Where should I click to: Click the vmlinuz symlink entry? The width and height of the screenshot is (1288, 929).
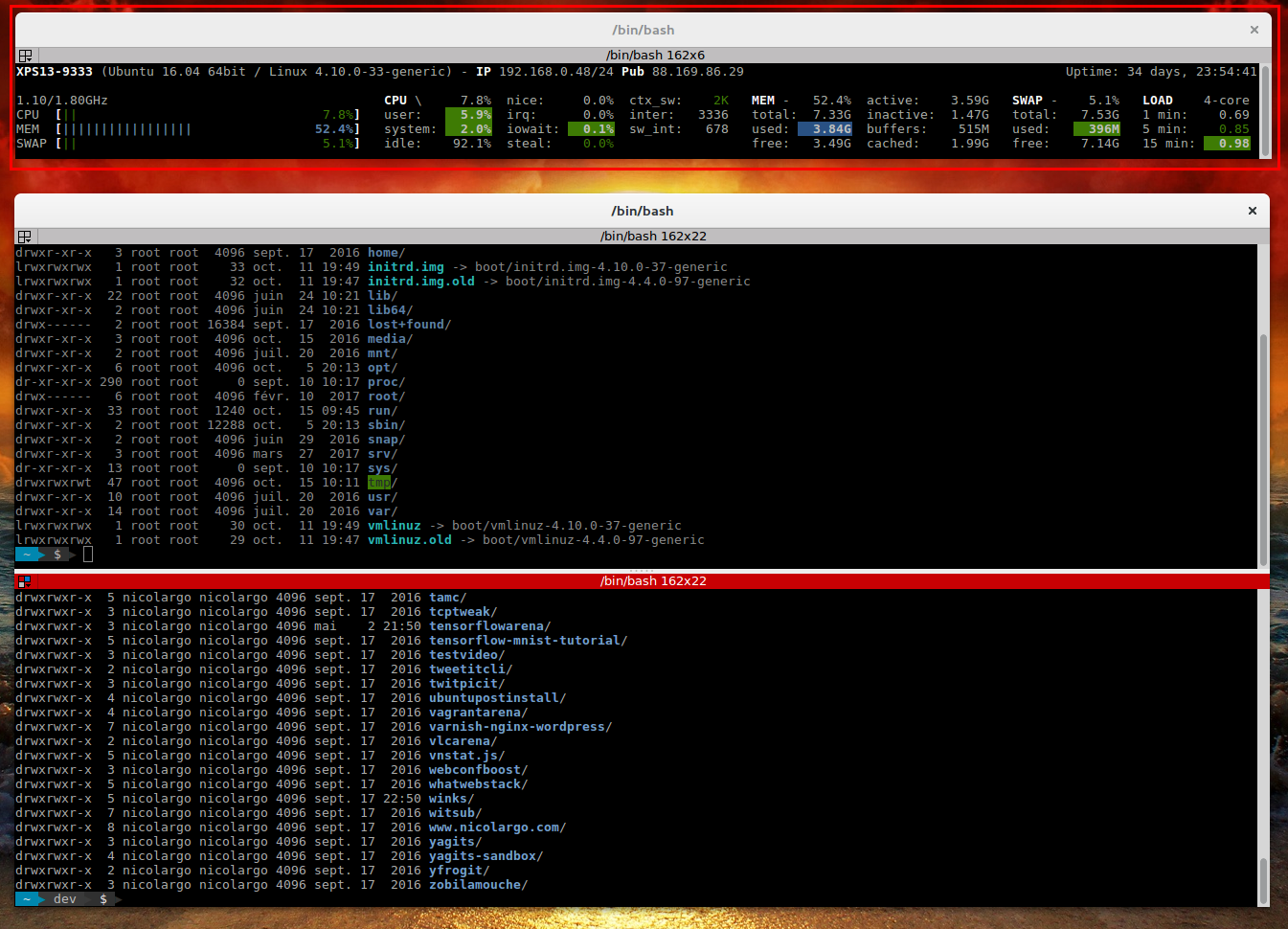click(x=394, y=525)
